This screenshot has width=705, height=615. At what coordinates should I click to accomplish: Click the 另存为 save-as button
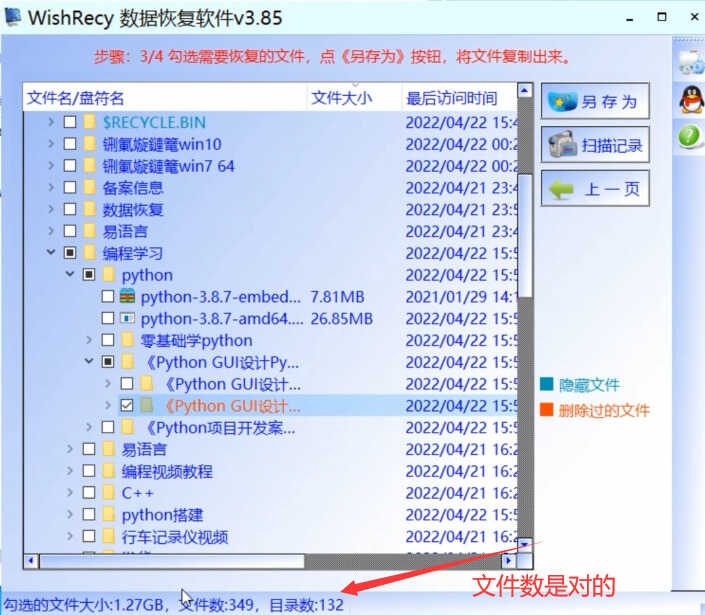(595, 101)
